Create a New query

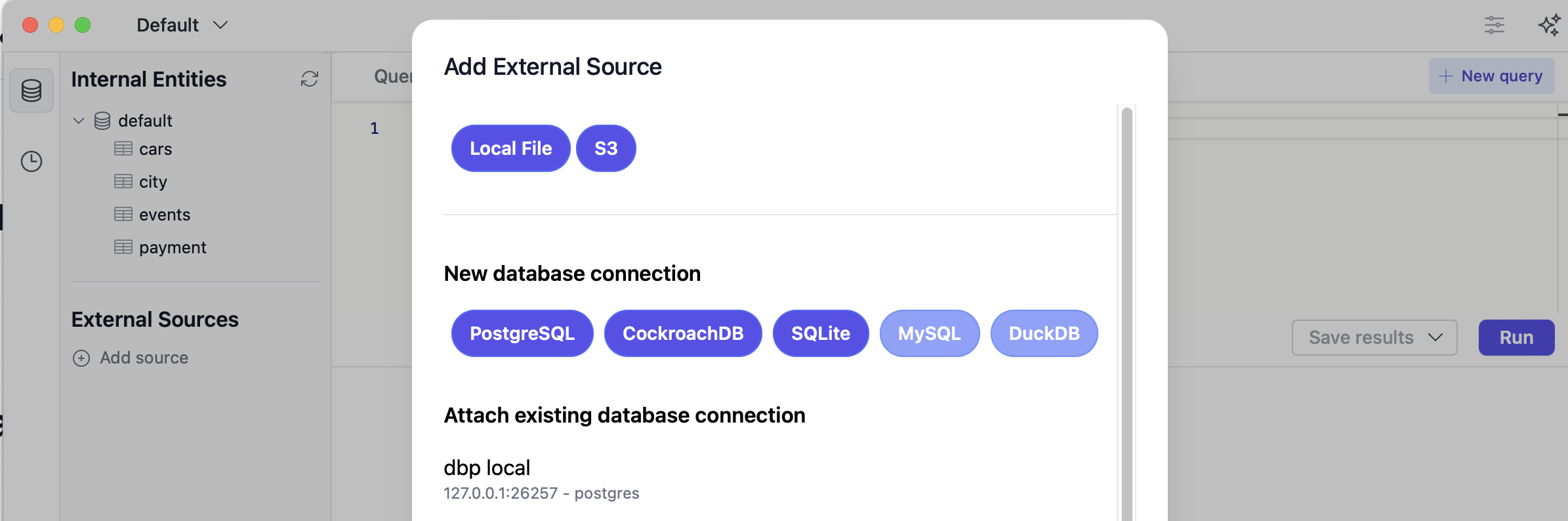pyautogui.click(x=1492, y=76)
